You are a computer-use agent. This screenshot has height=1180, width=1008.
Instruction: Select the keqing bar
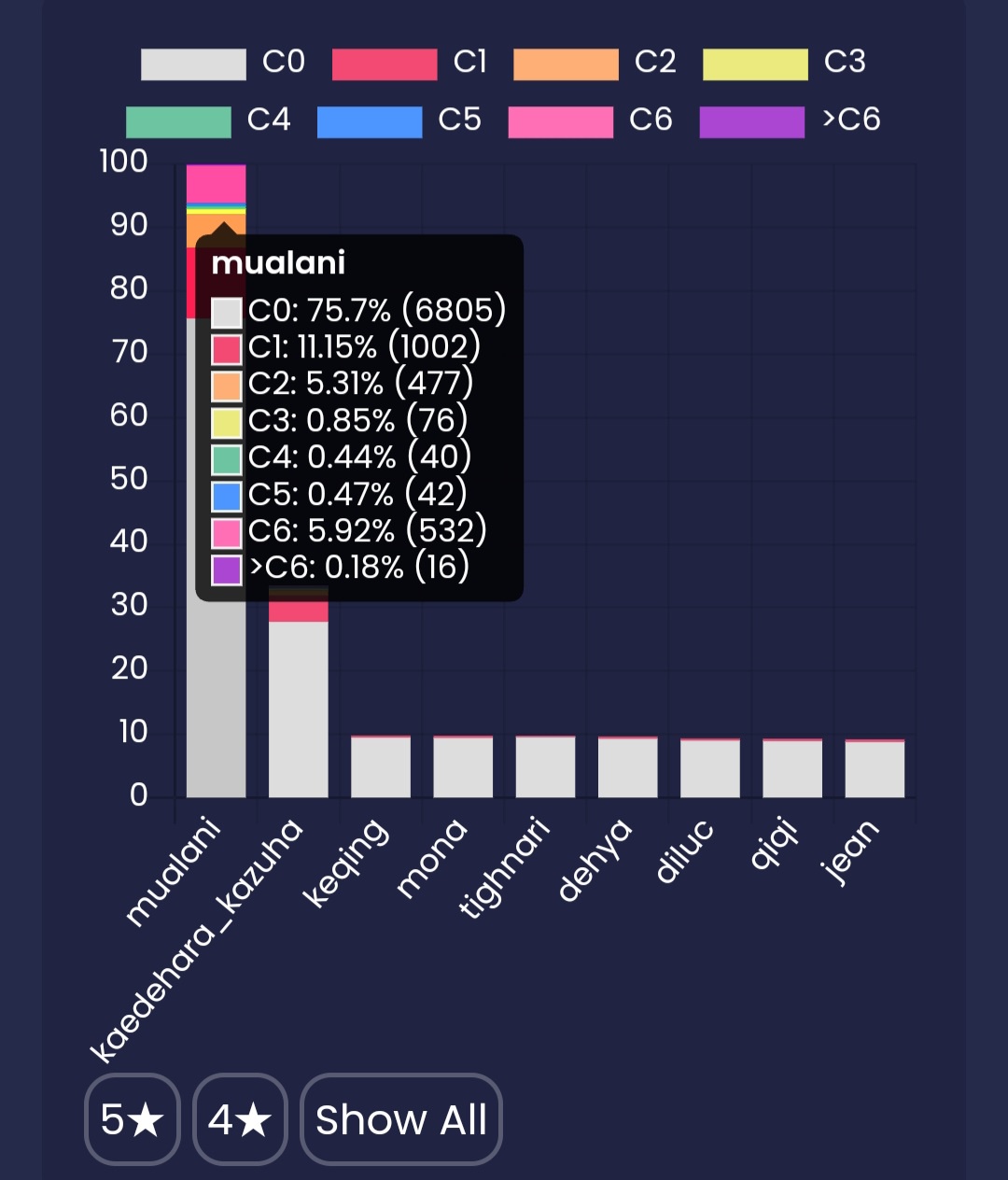point(381,767)
